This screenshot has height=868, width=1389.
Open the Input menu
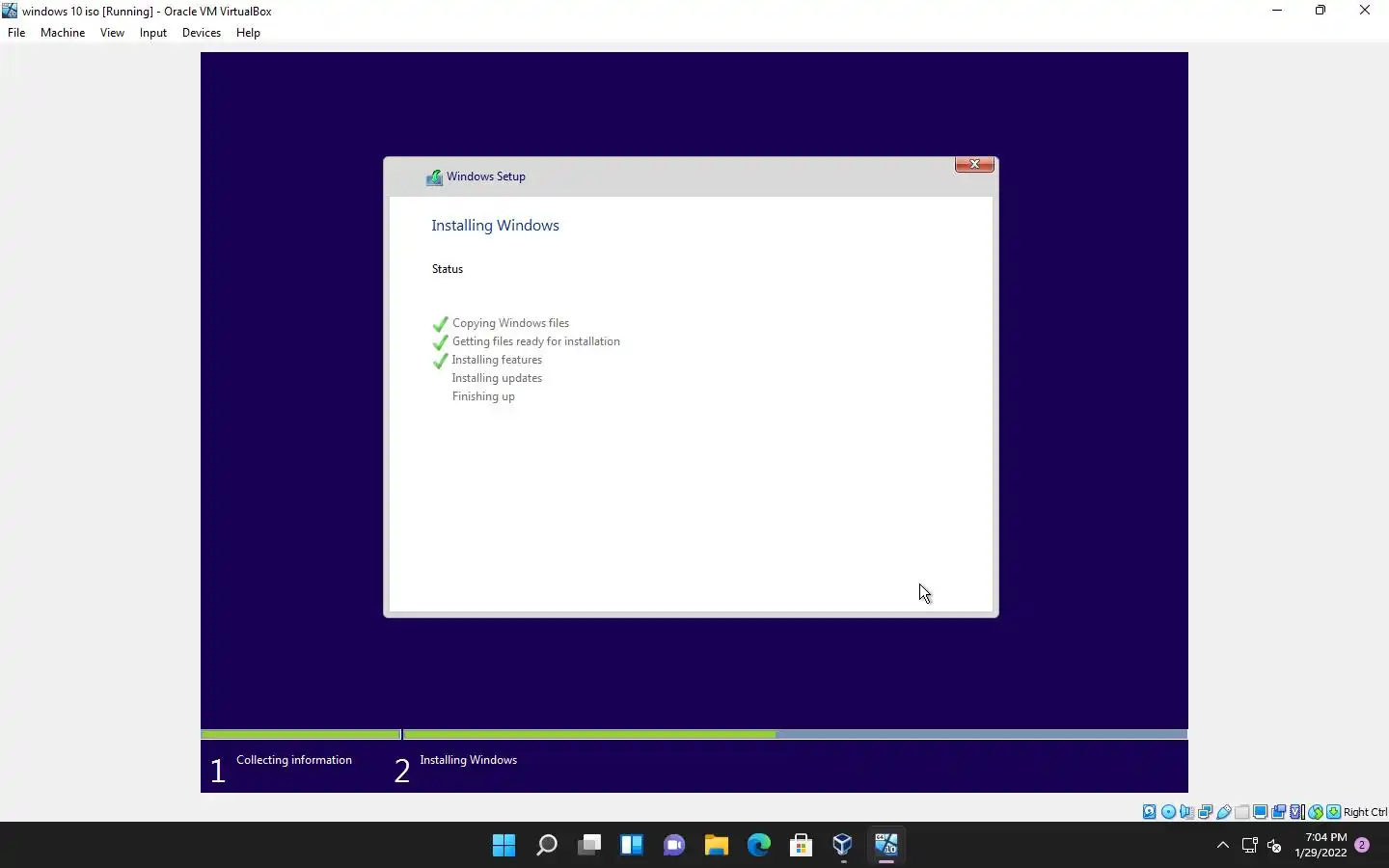152,33
